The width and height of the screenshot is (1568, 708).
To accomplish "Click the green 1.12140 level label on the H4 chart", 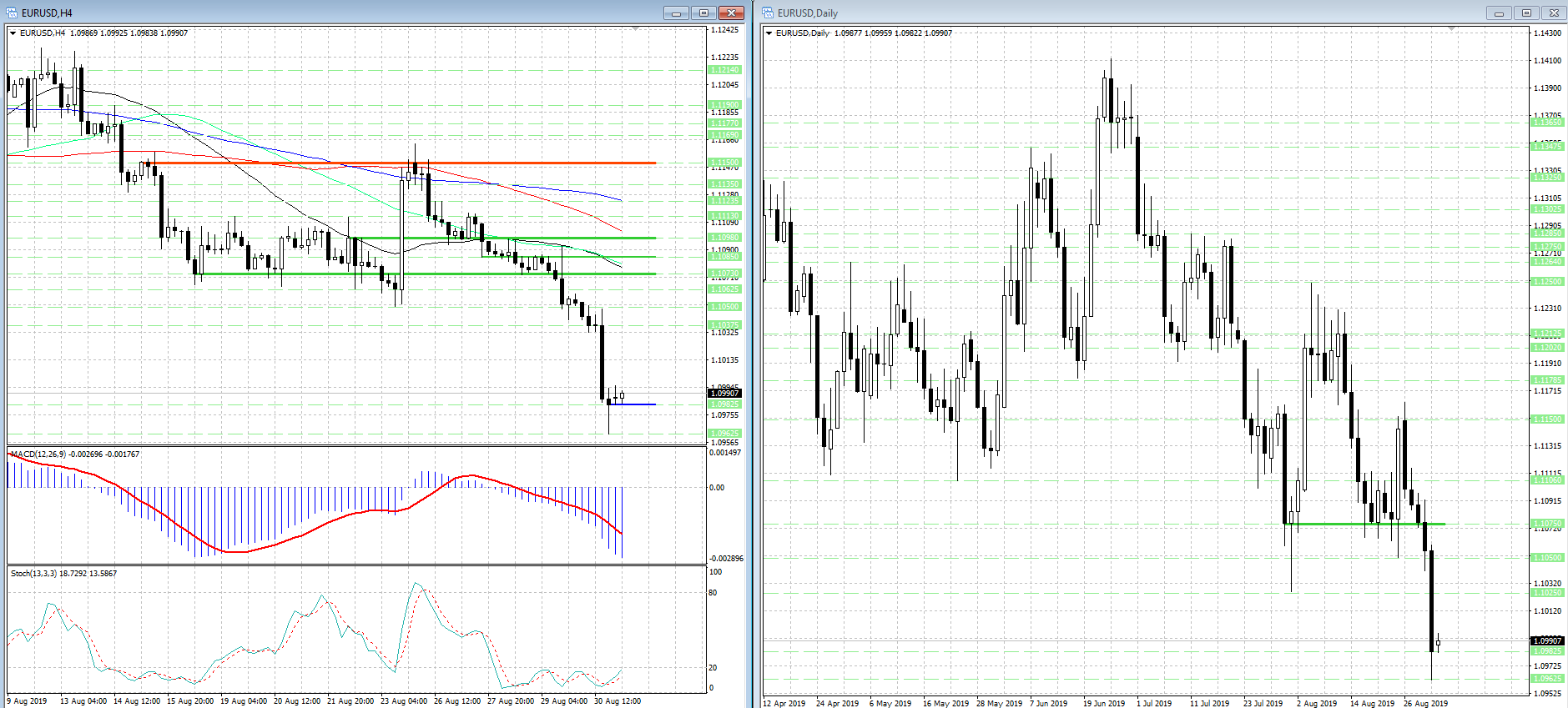I will tap(724, 70).
